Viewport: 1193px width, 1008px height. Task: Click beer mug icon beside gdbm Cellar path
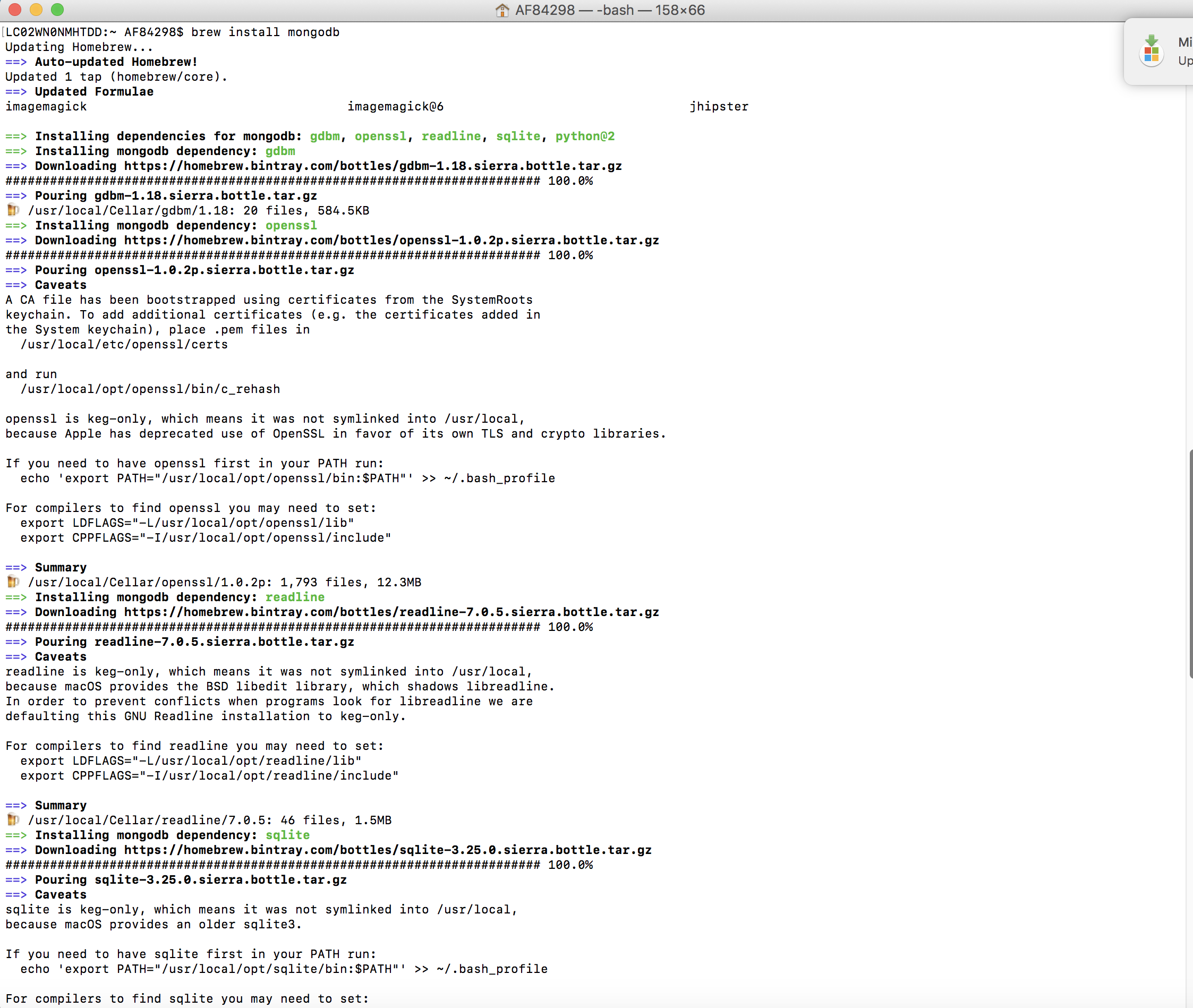(13, 210)
